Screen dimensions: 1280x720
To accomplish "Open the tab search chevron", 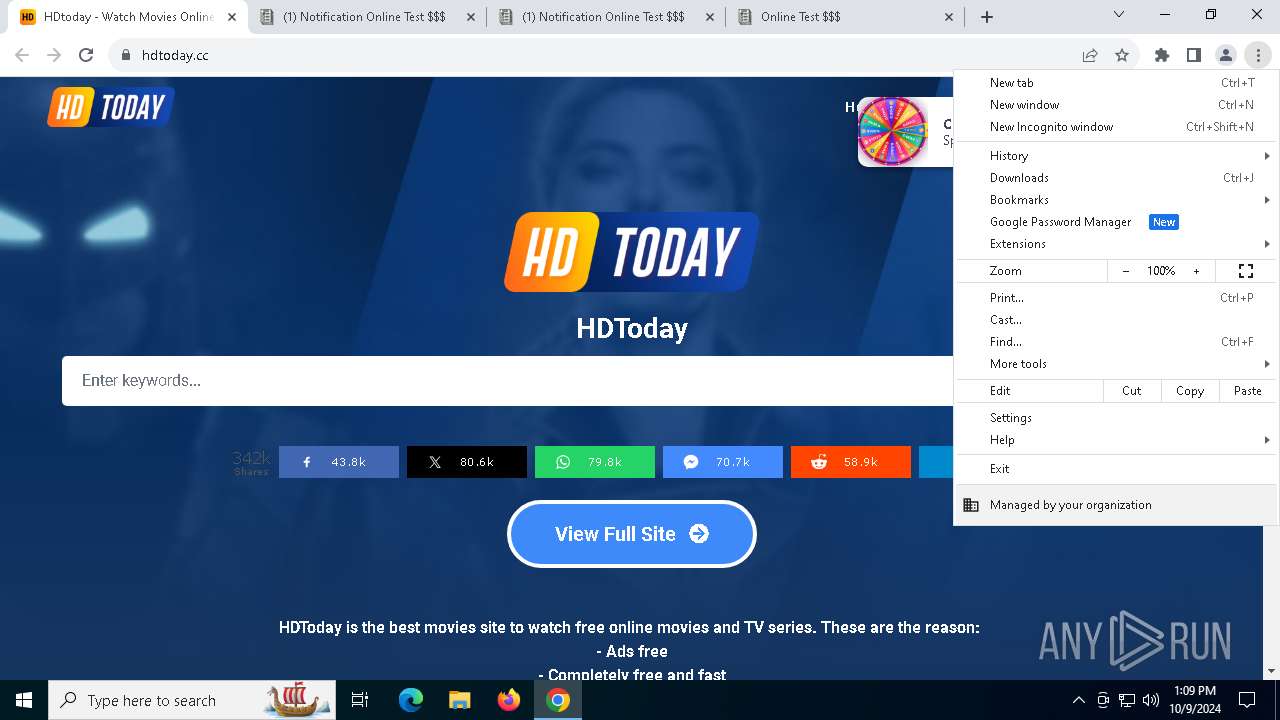I will (1119, 15).
